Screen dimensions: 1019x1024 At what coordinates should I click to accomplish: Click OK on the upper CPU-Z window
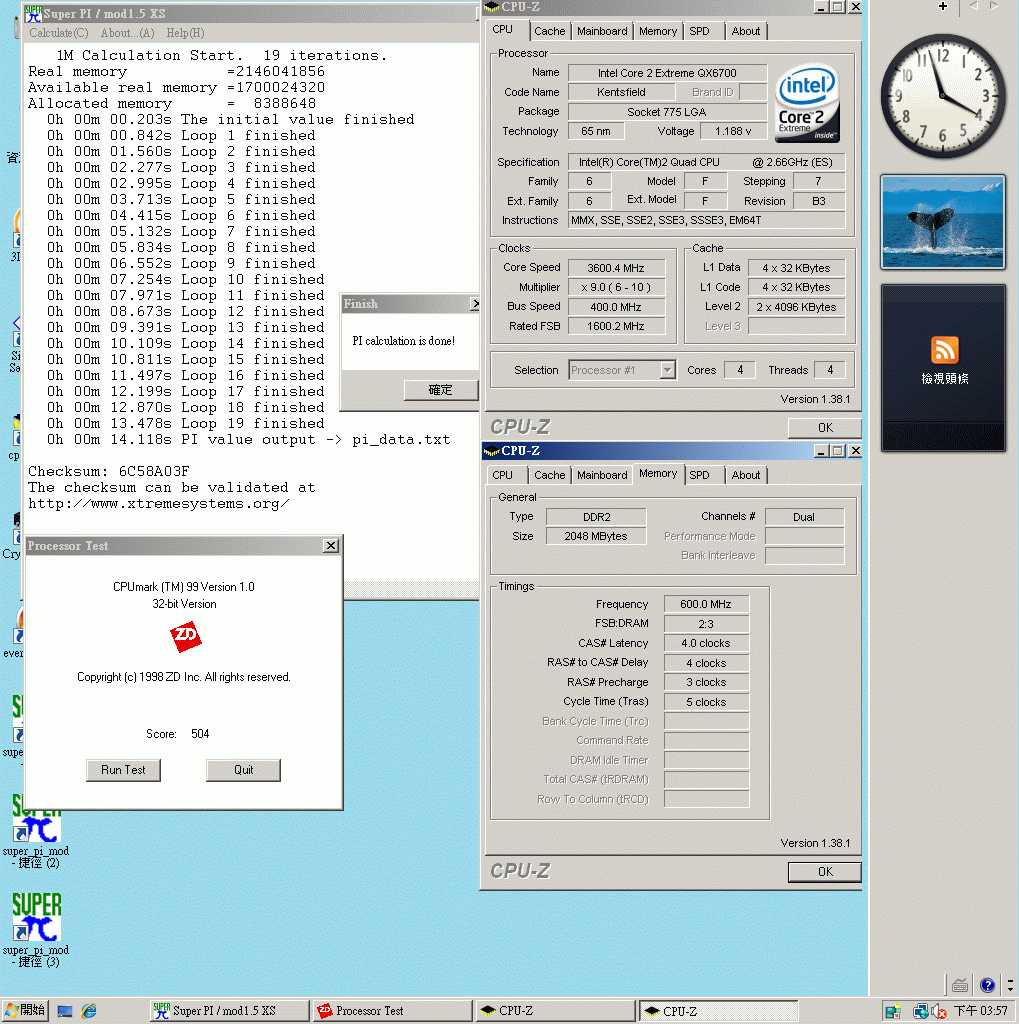[824, 426]
